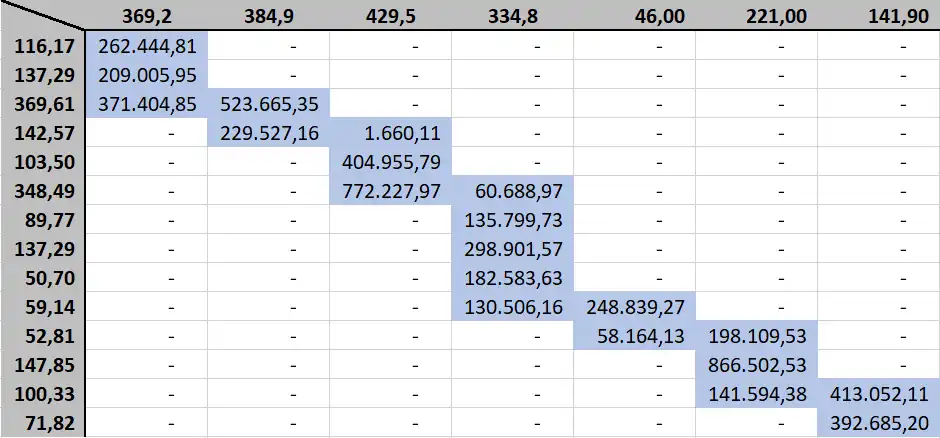The width and height of the screenshot is (940, 438).
Task: Select the 429,5 column header
Action: (x=391, y=16)
